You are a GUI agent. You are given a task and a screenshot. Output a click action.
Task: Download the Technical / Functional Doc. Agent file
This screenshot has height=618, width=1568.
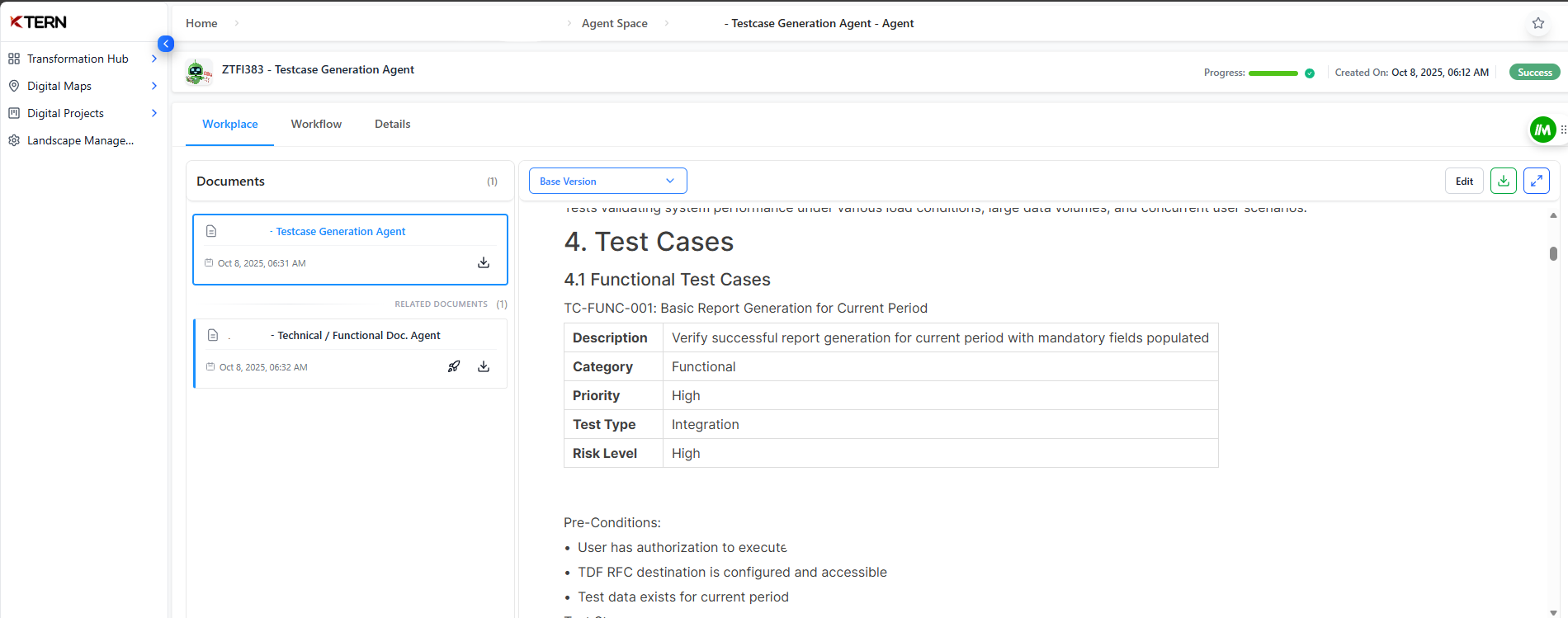point(484,366)
